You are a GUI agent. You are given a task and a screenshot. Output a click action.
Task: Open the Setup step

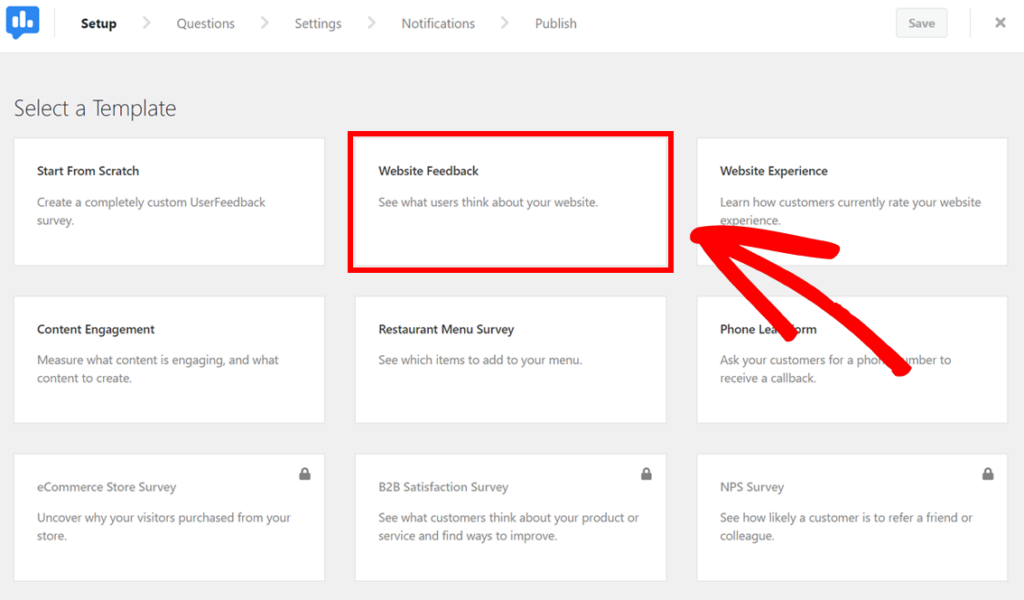click(98, 23)
